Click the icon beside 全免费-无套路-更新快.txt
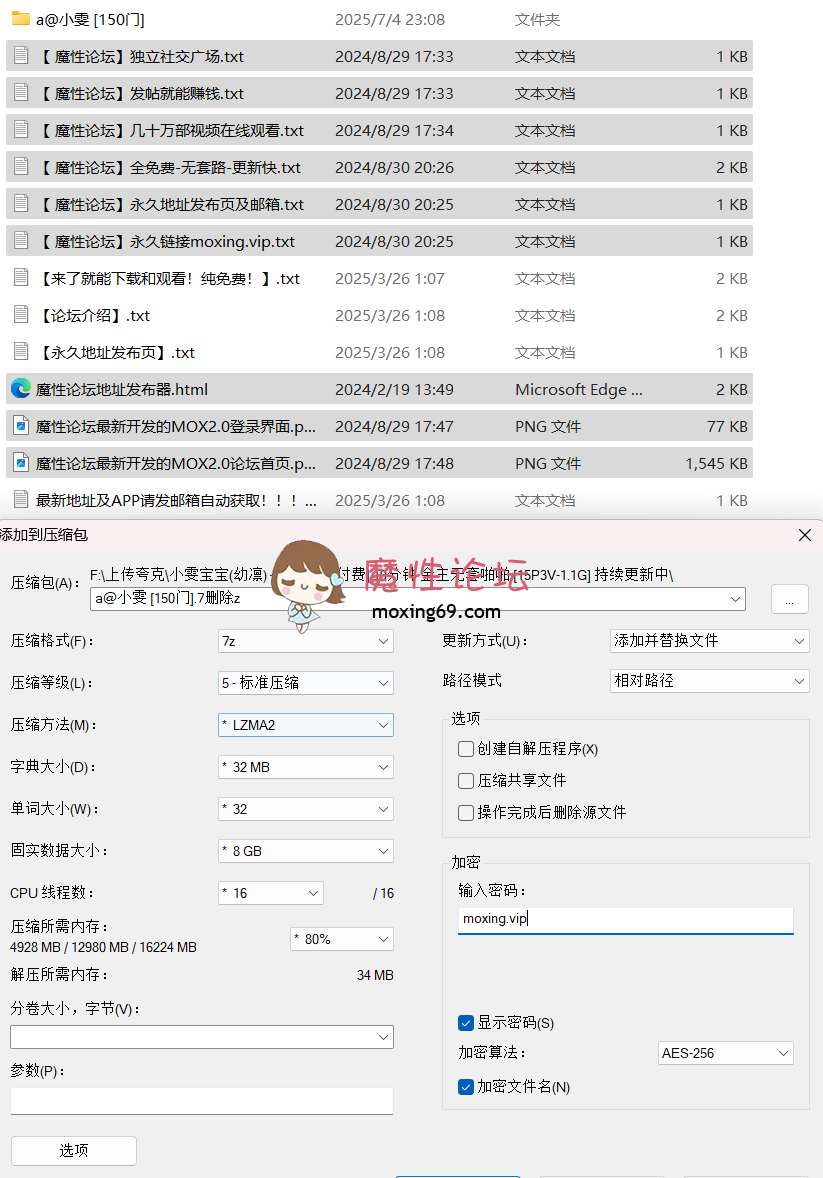823x1178 pixels. click(x=21, y=166)
